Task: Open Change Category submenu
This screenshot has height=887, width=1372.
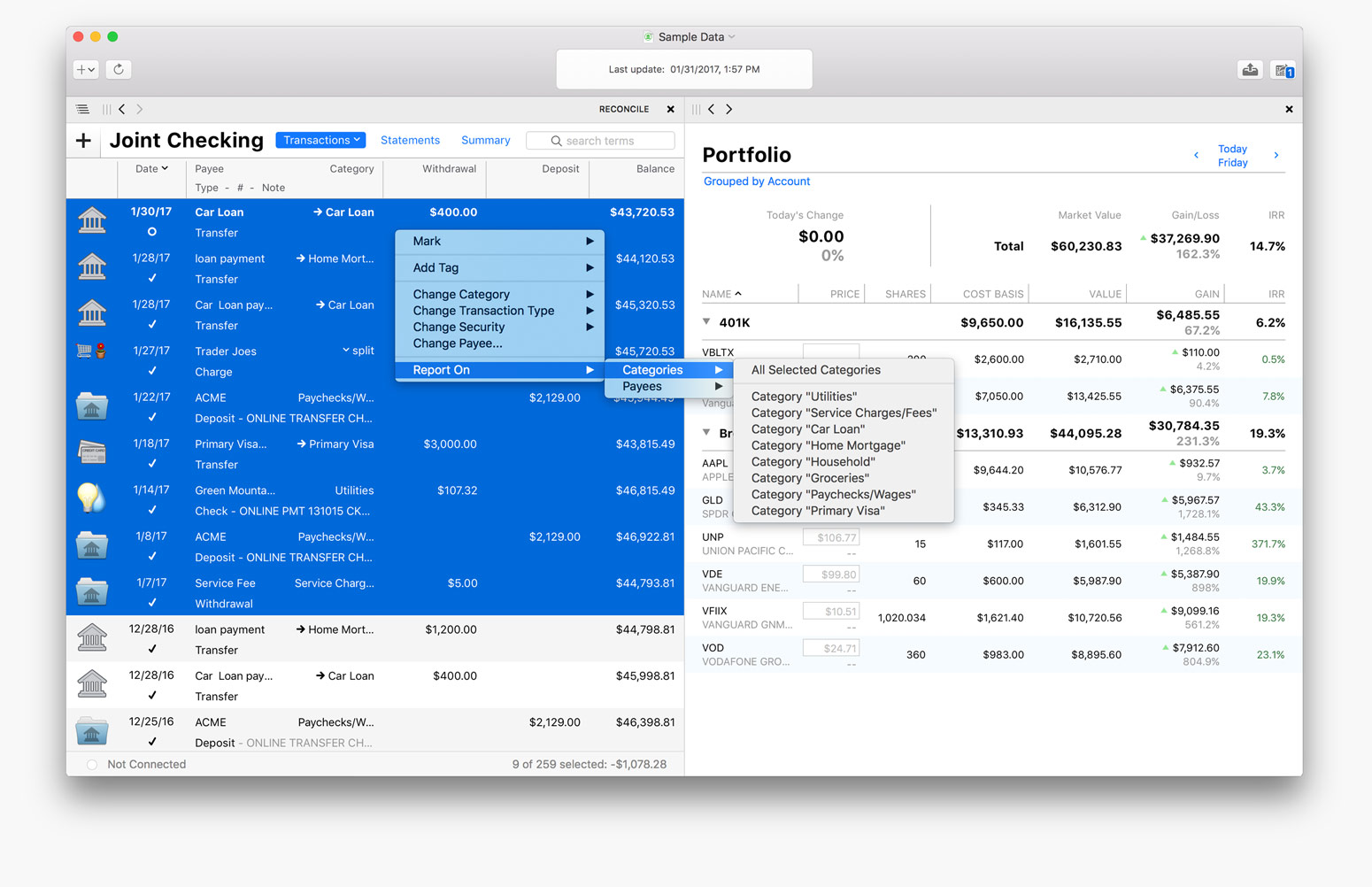Action: tap(500, 294)
